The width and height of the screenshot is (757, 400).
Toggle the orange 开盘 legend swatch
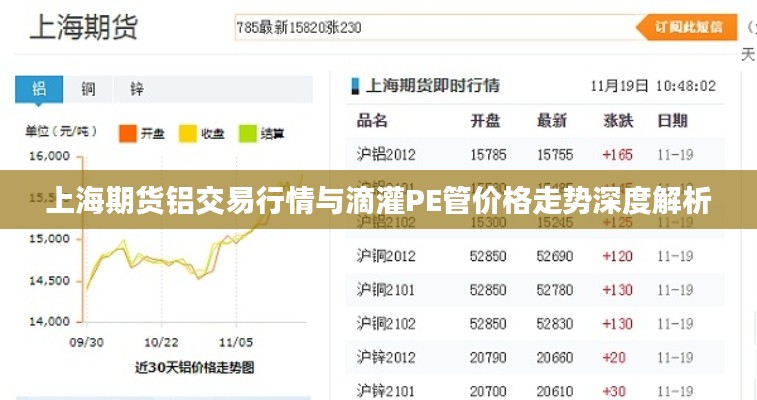pyautogui.click(x=128, y=132)
